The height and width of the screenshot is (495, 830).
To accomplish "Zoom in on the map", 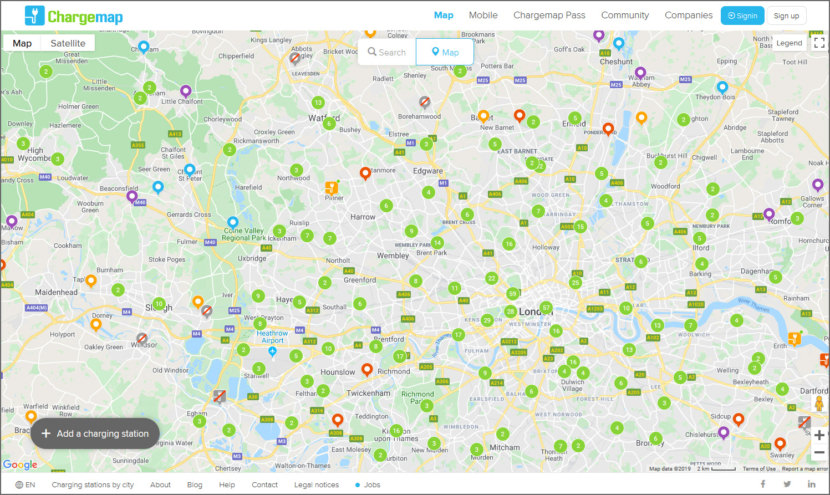I will point(819,435).
